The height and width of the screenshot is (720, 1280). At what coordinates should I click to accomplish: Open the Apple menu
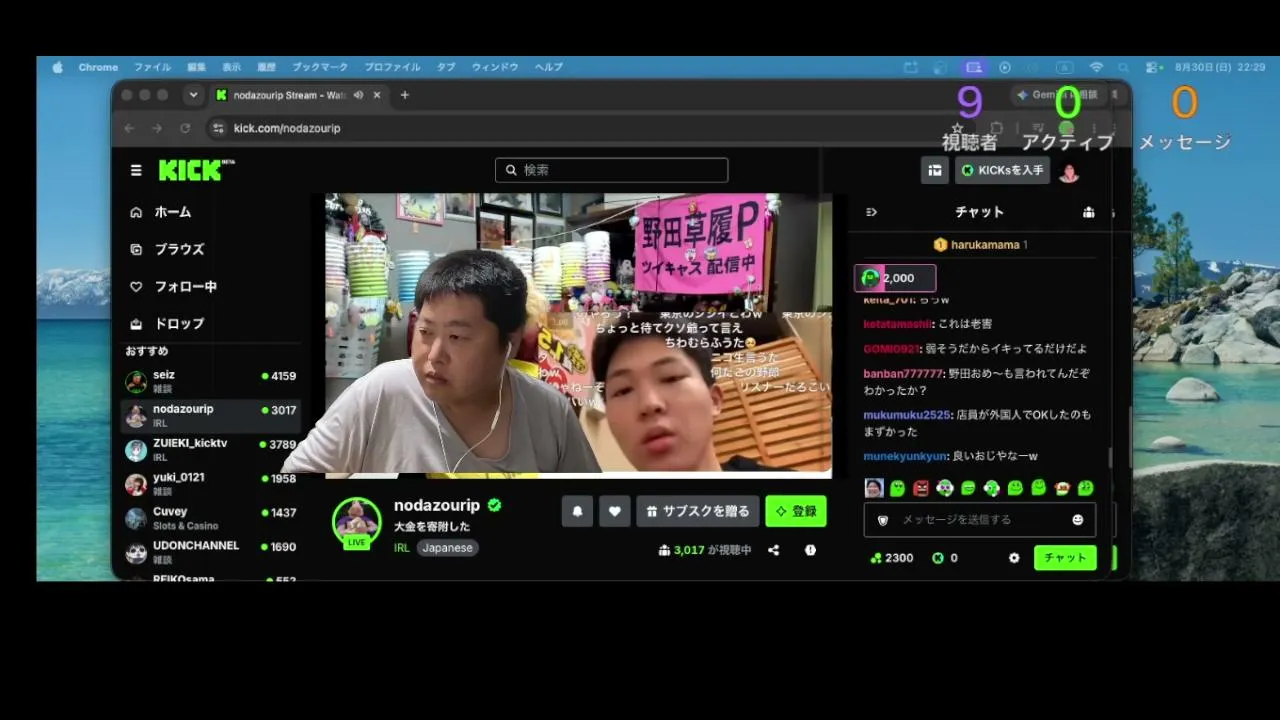tap(57, 67)
